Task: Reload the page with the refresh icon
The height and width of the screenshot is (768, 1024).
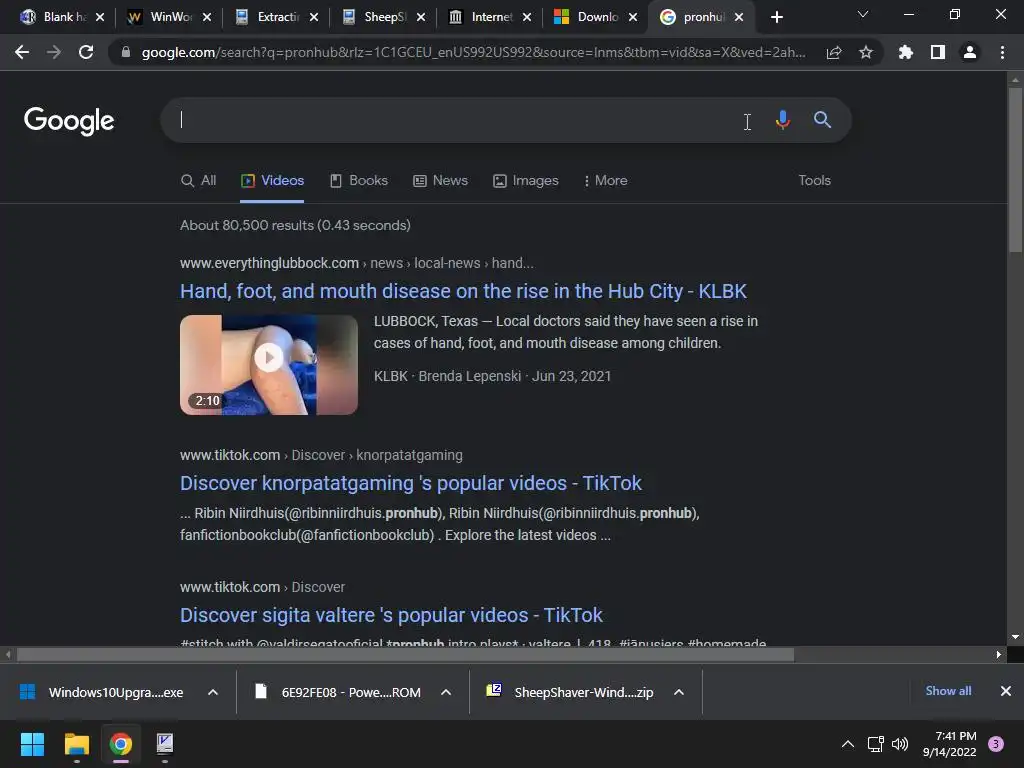Action: pos(86,52)
